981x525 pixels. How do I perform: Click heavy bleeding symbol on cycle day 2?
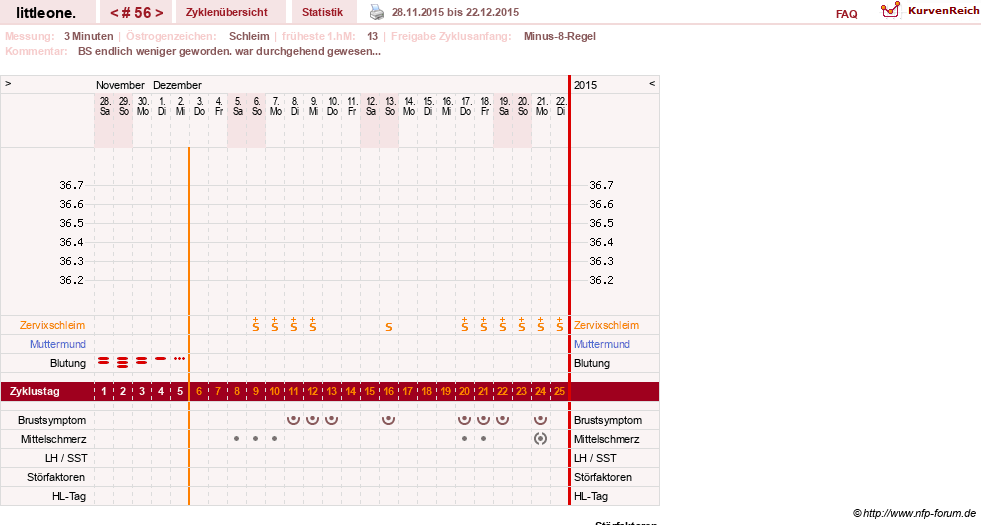pos(123,362)
